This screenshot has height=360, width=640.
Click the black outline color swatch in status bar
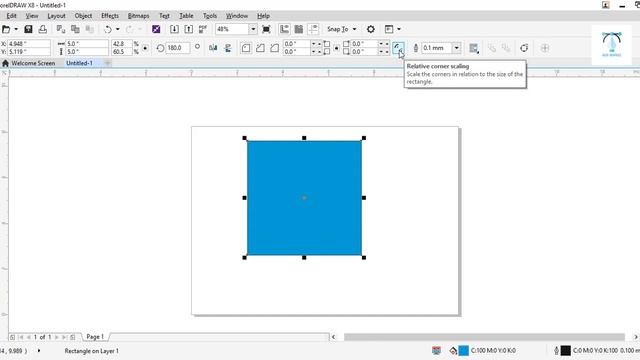coord(566,350)
